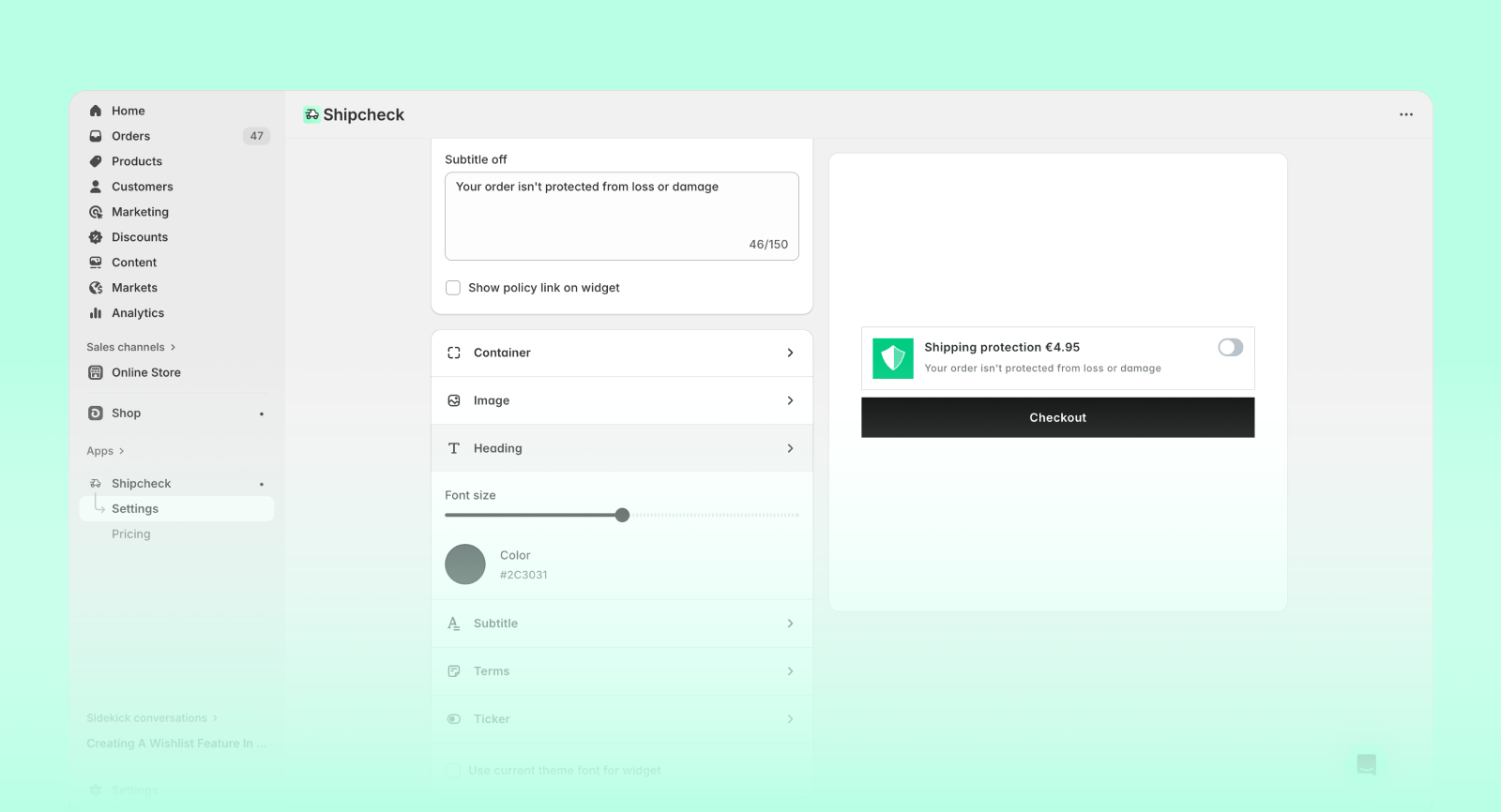This screenshot has height=812, width=1501.
Task: Open the chat bubble widget
Action: tap(1366, 764)
